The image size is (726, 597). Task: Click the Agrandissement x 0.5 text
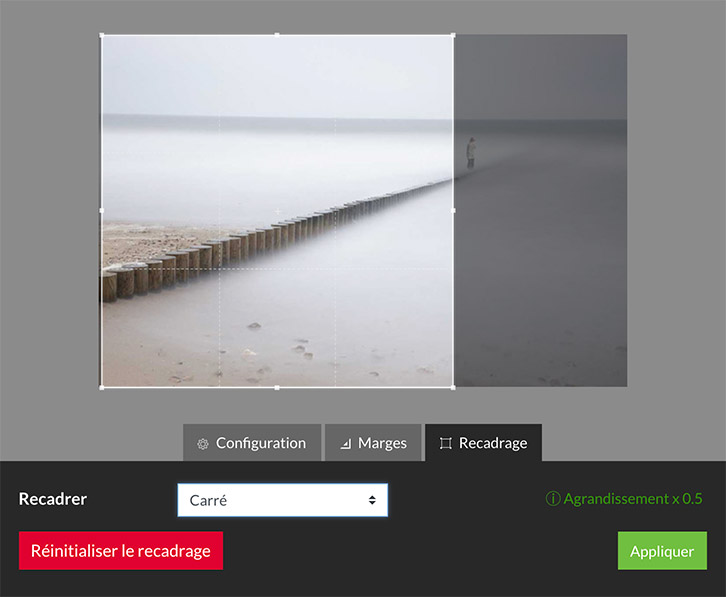[633, 499]
